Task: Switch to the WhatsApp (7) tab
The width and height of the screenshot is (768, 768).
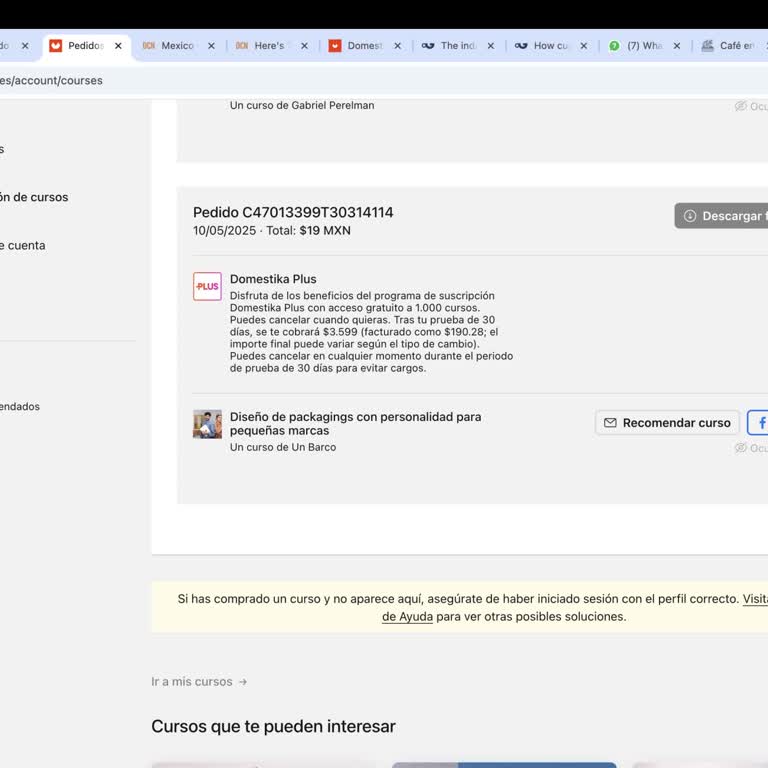Action: point(644,46)
